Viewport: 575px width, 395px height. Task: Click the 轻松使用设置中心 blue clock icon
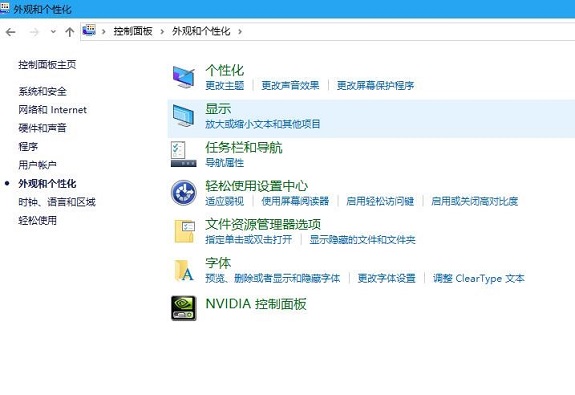pyautogui.click(x=183, y=193)
